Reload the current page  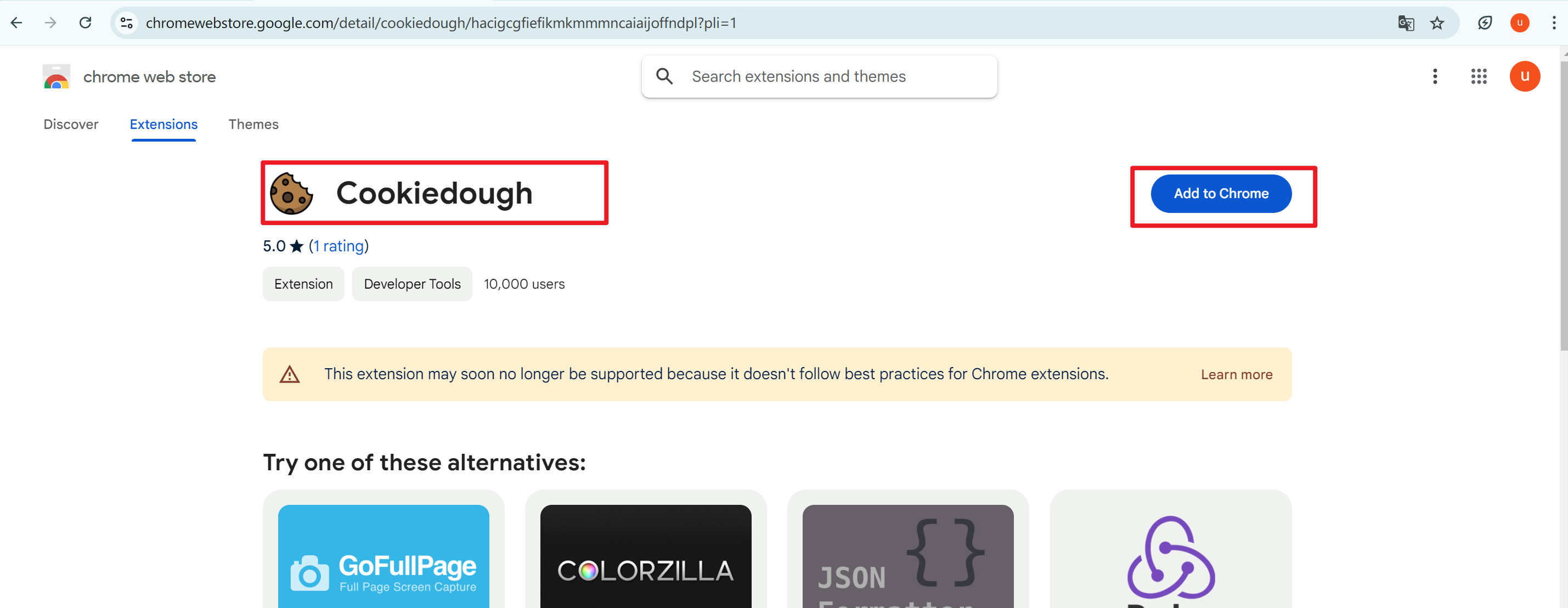(x=85, y=23)
